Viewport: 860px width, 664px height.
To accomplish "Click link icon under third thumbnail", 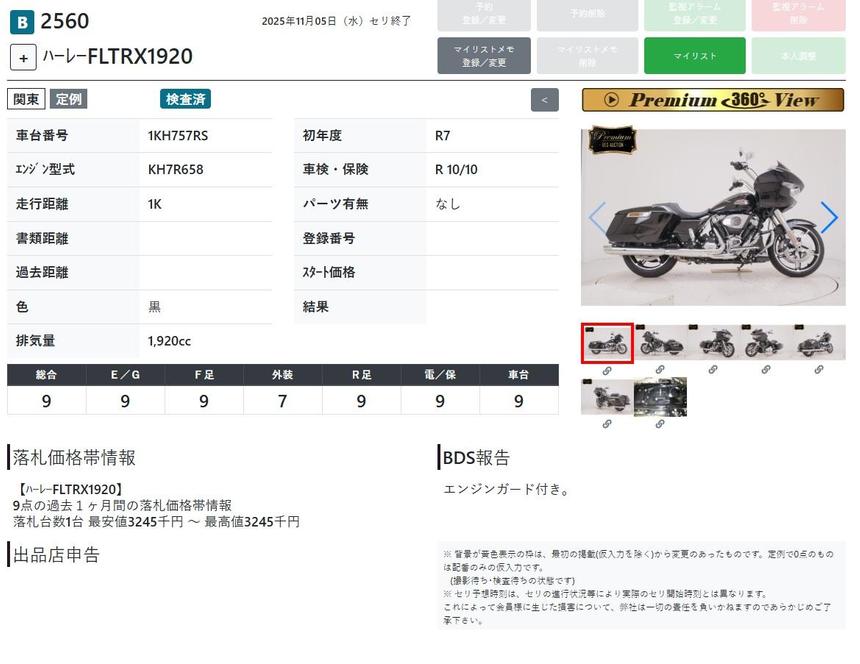I will (713, 370).
